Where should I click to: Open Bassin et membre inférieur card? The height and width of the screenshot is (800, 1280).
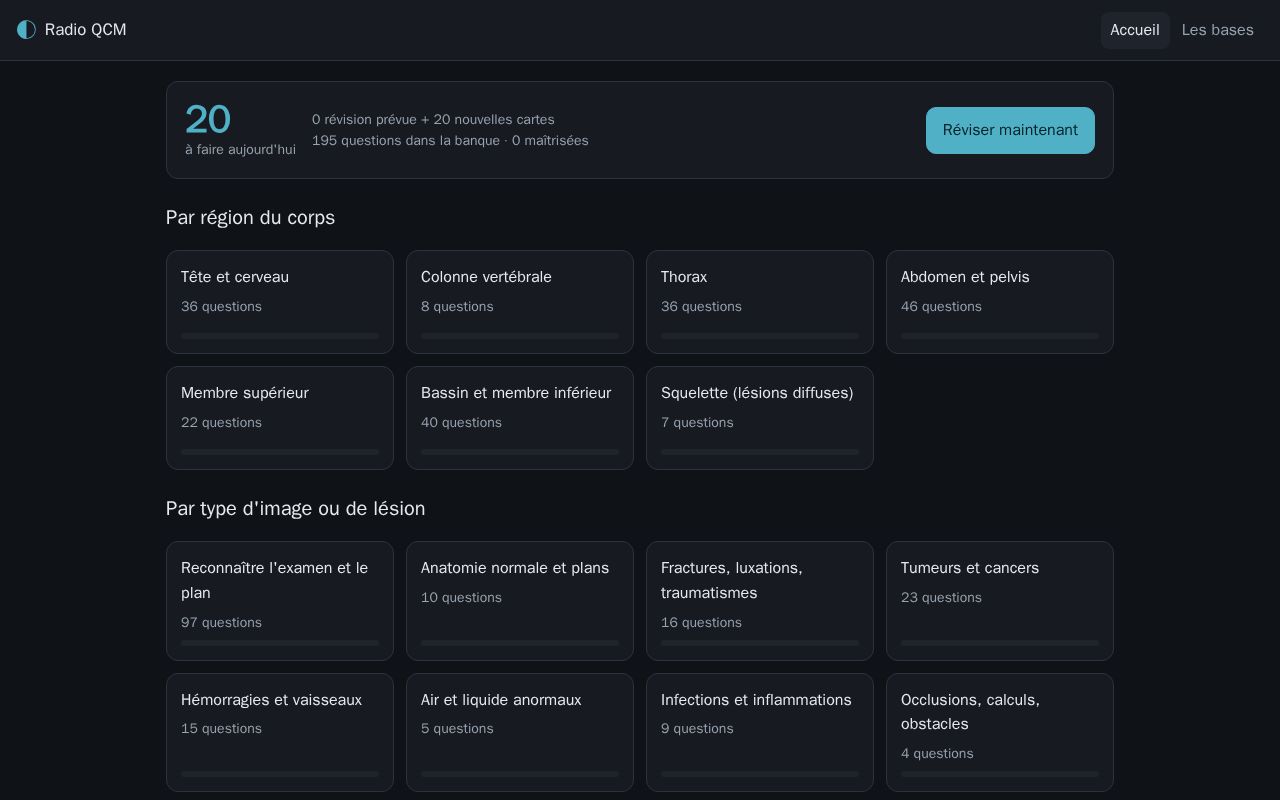click(x=520, y=418)
